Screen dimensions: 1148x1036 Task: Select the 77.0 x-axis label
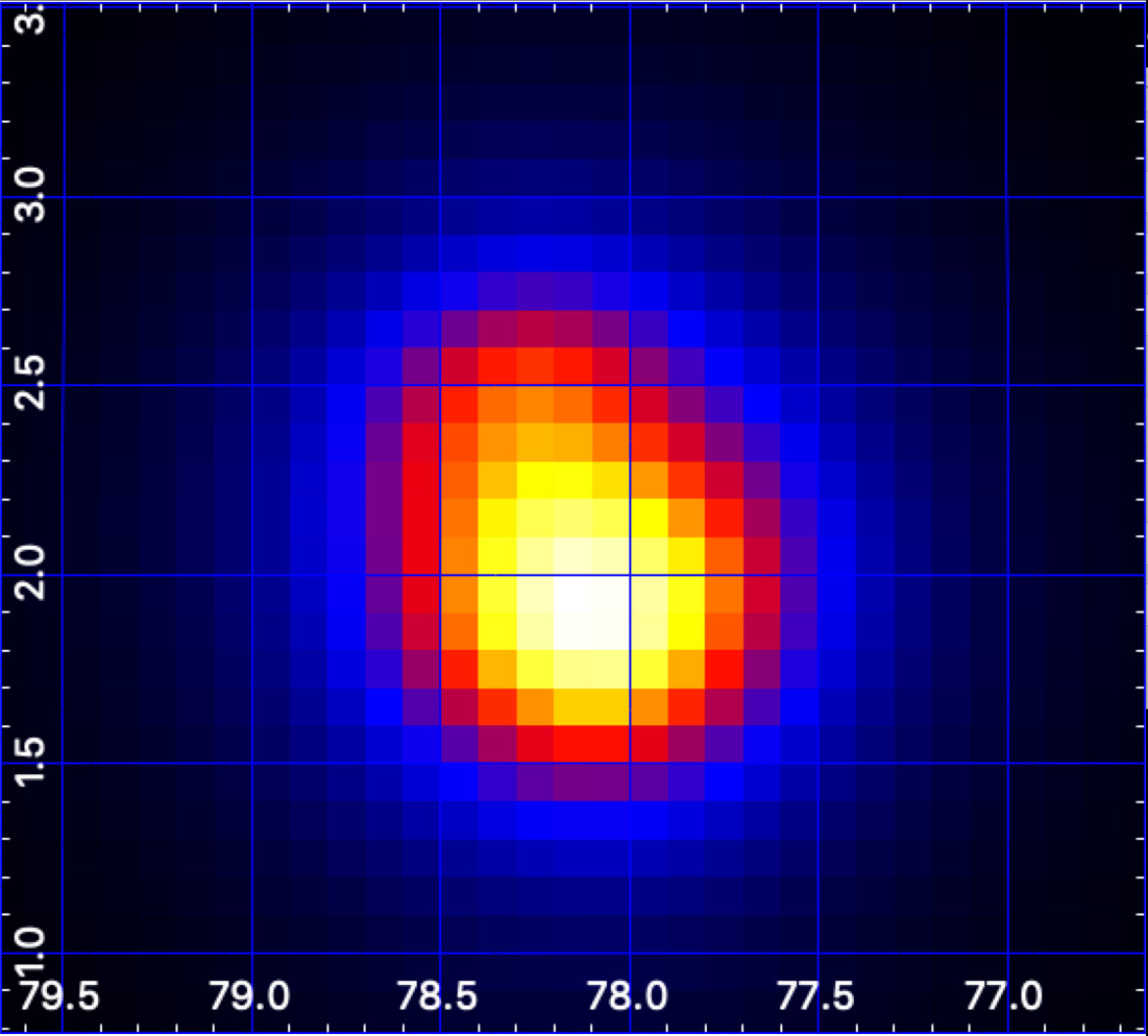[x=1003, y=997]
